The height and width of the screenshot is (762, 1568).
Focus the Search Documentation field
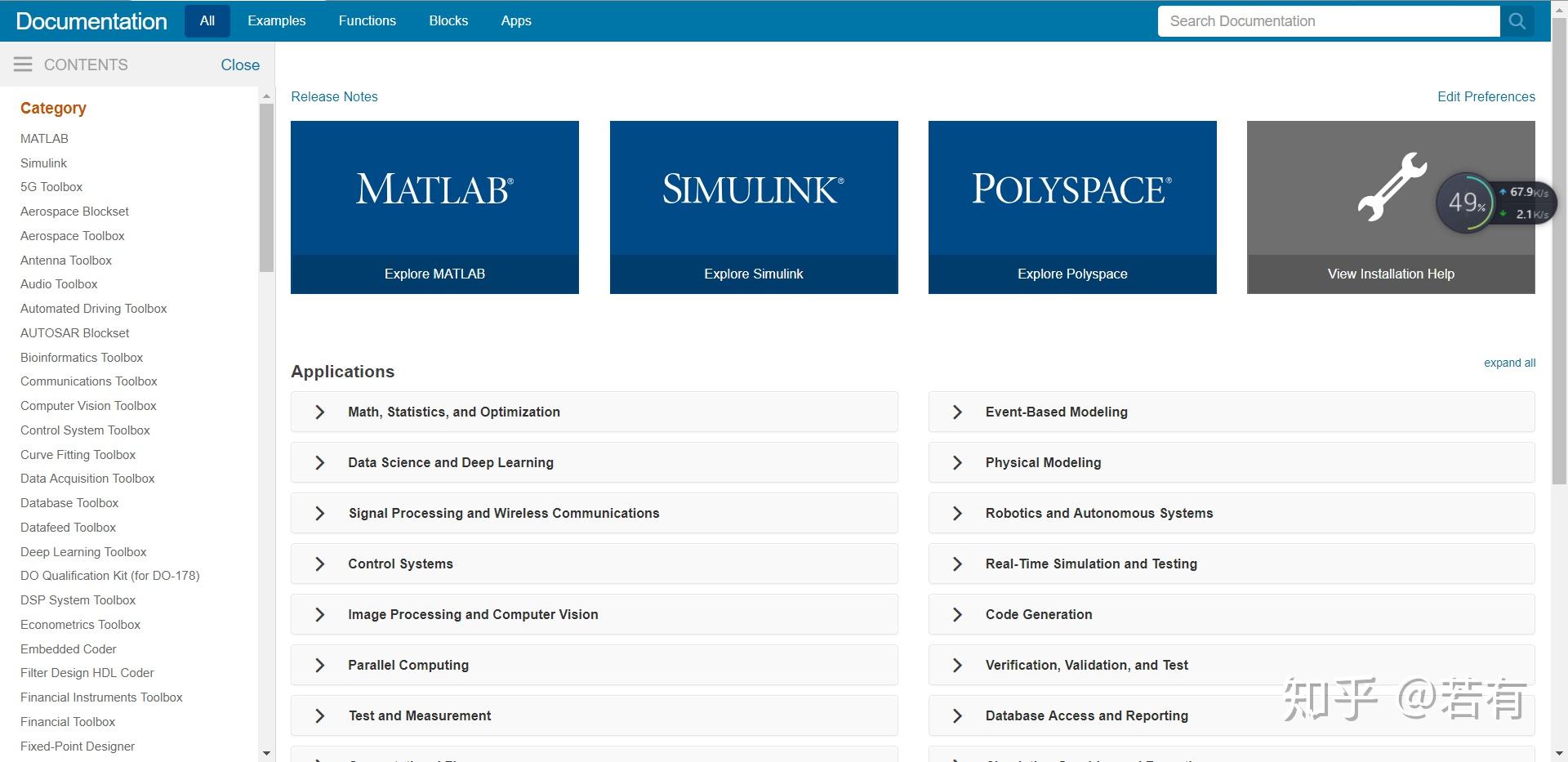[1329, 21]
